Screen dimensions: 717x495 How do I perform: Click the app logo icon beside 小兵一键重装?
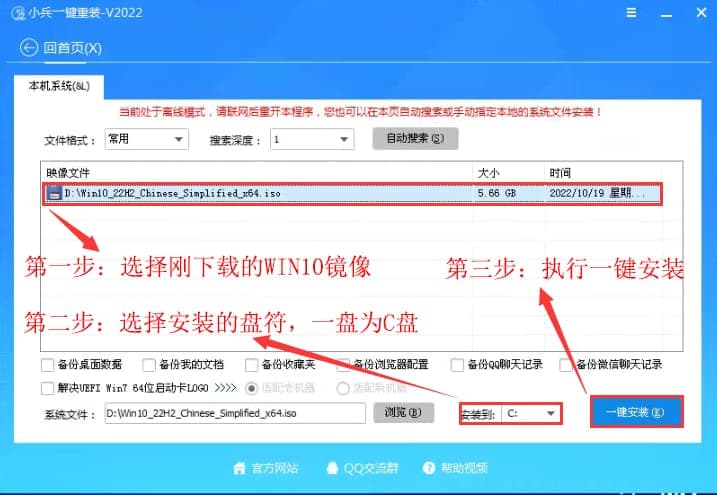tap(18, 13)
